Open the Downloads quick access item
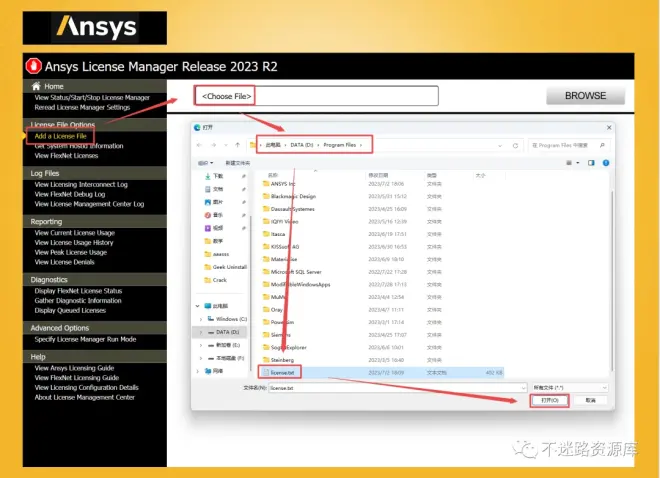 tap(218, 176)
